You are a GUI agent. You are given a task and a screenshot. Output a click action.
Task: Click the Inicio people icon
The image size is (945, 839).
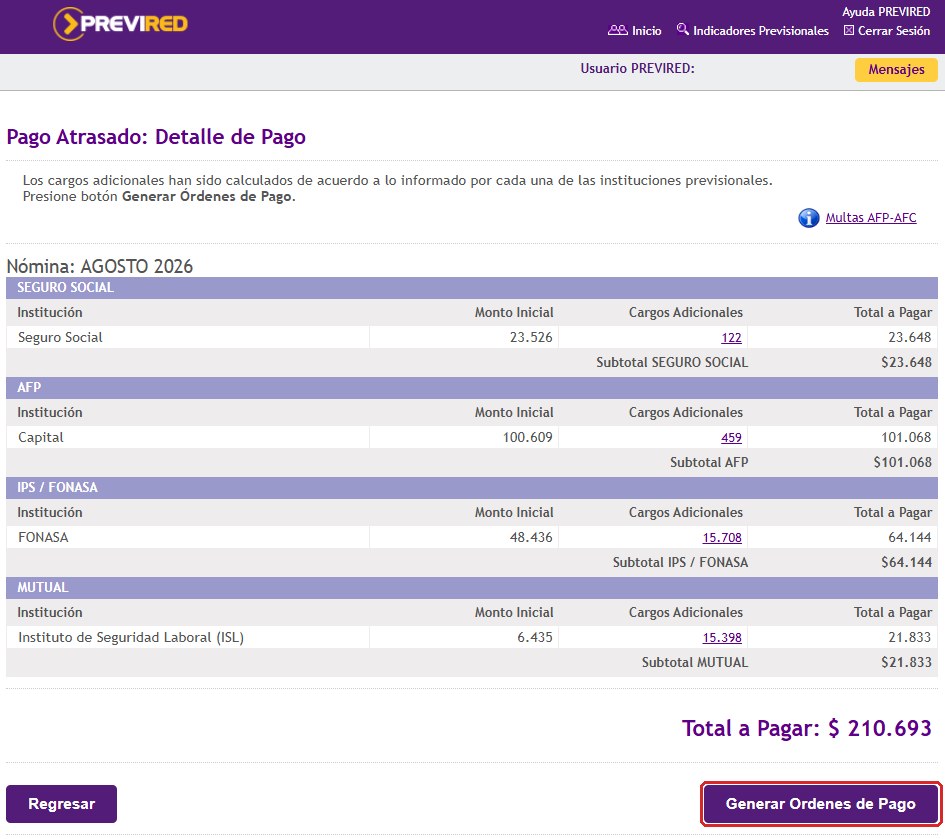tap(617, 30)
